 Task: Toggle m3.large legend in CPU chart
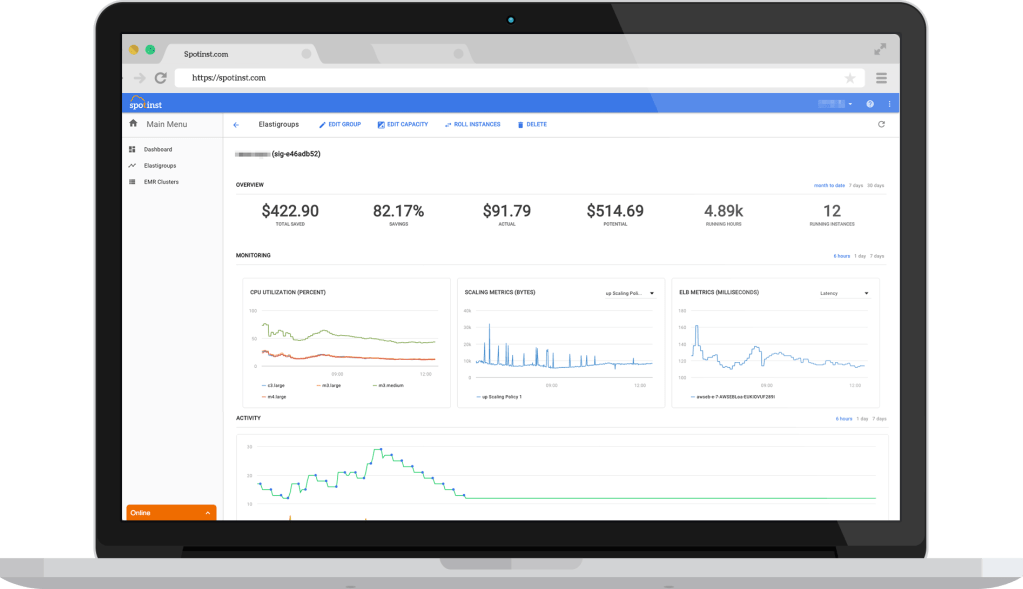click(328, 385)
